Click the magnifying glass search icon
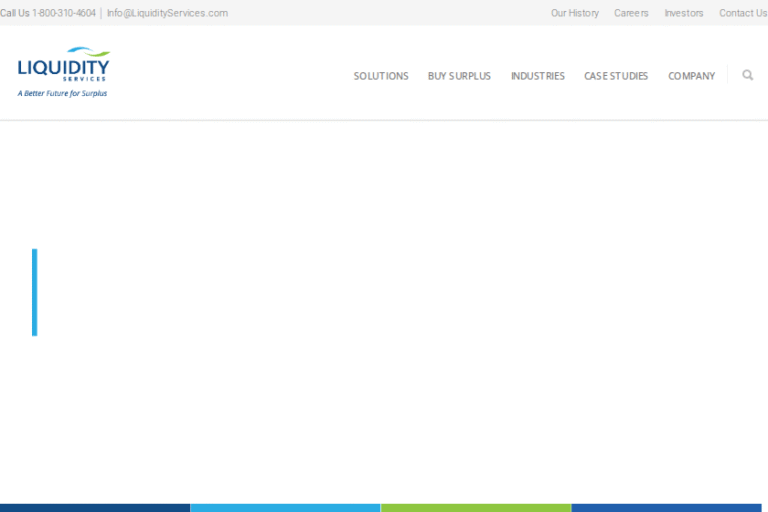Screen dimensions: 768x512 (747, 75)
